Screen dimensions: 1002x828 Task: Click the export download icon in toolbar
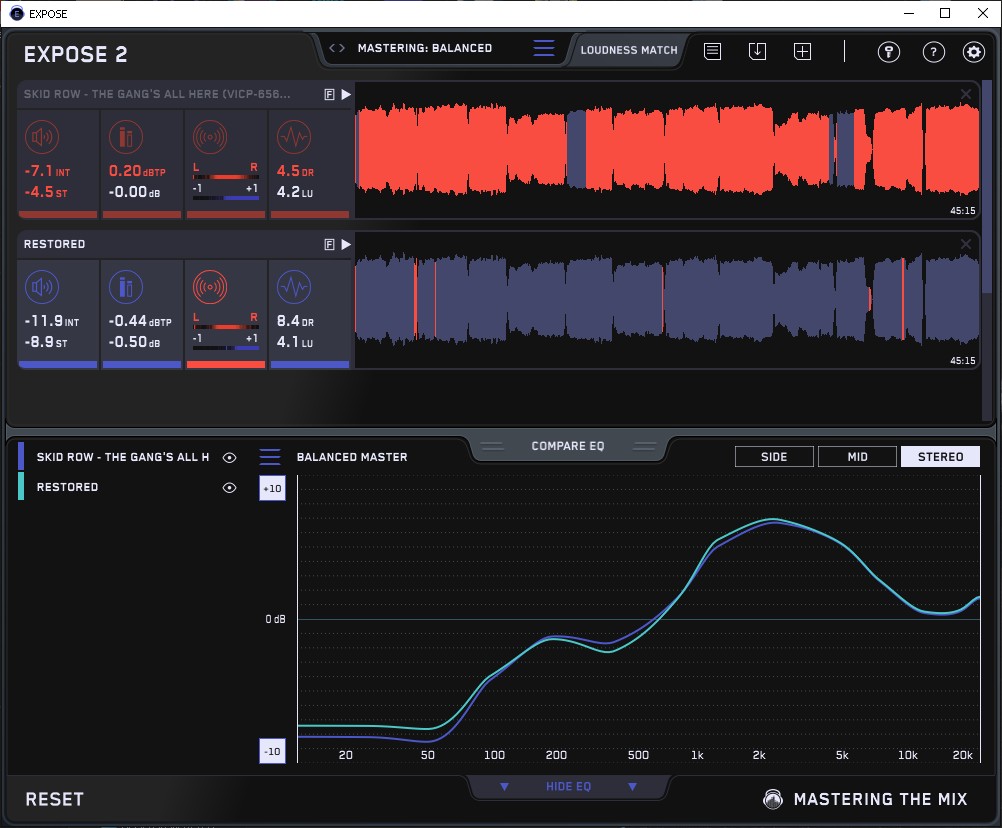coord(757,51)
